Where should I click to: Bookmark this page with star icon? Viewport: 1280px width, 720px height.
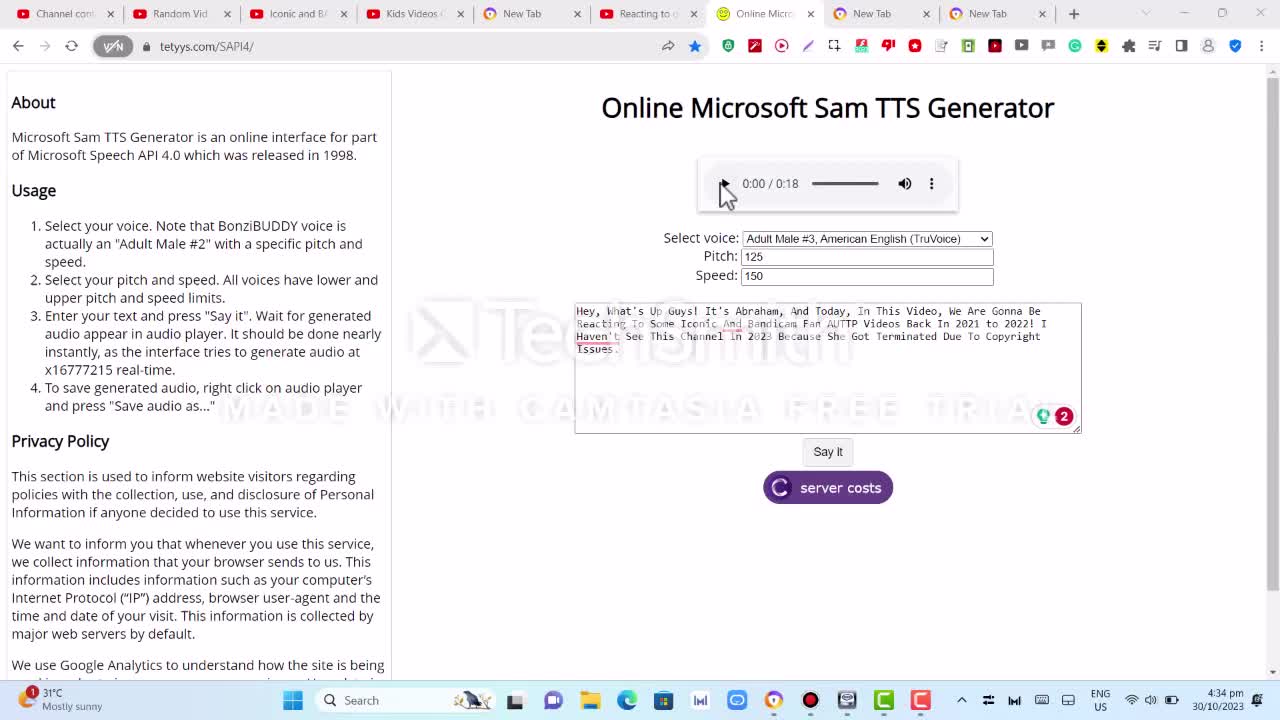[695, 46]
